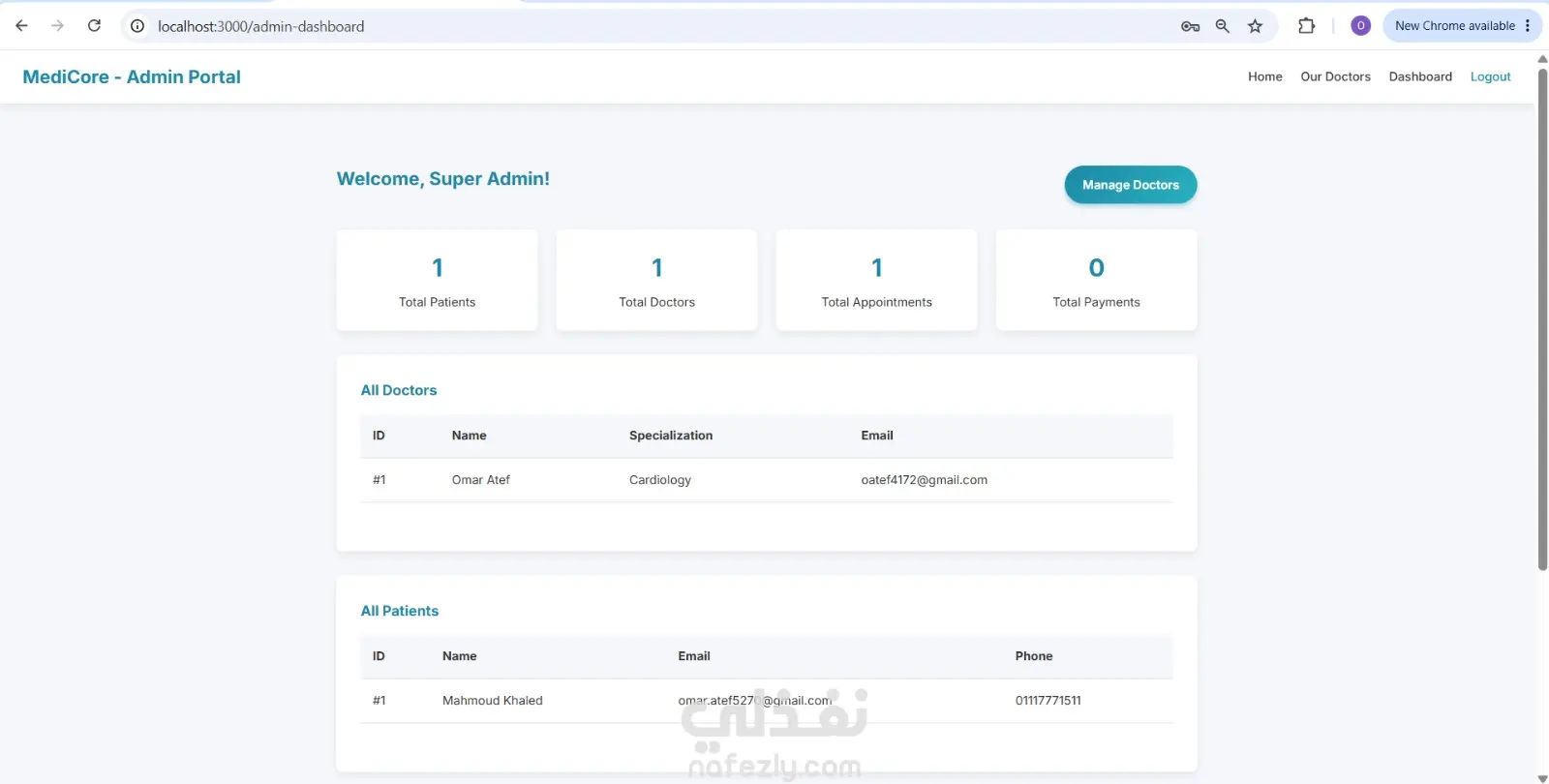Select email oatef4172@gmail.com
The width and height of the screenshot is (1549, 784).
925,480
